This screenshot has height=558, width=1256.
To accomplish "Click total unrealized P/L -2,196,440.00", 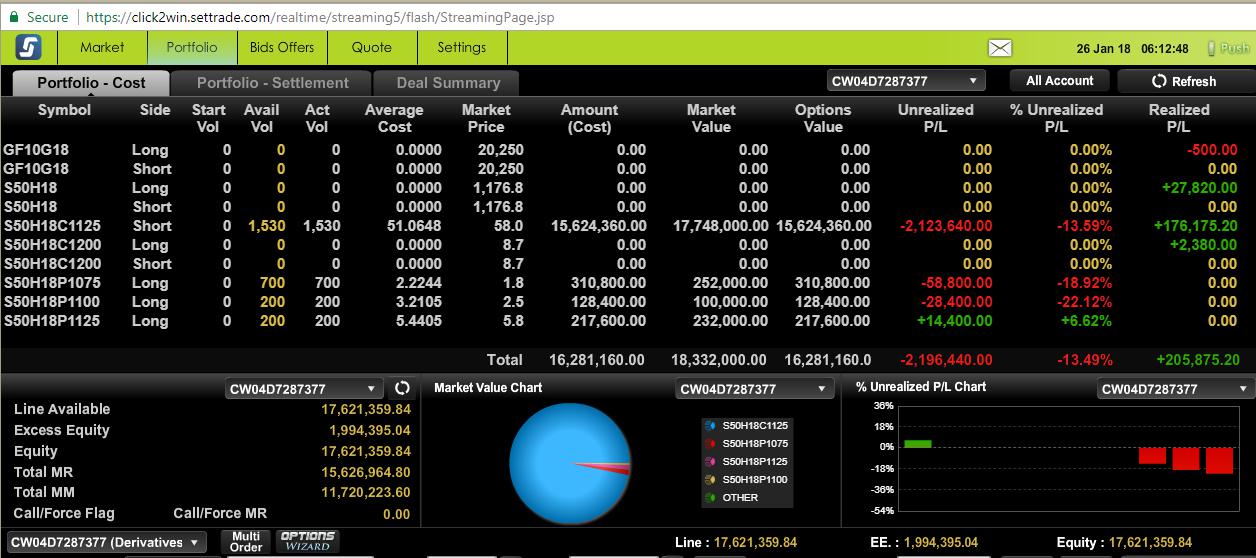I will pos(946,360).
